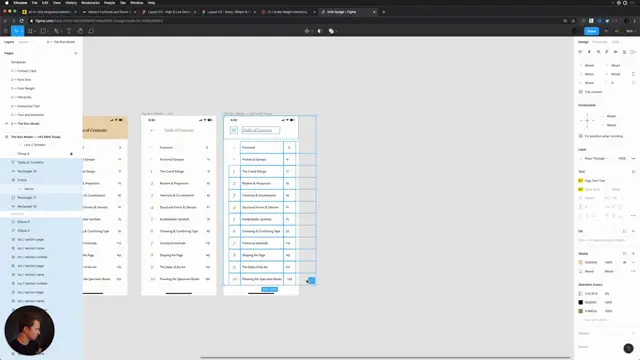Click the Use as Mask icon
This screenshot has width=640, height=360.
(x=320, y=31)
